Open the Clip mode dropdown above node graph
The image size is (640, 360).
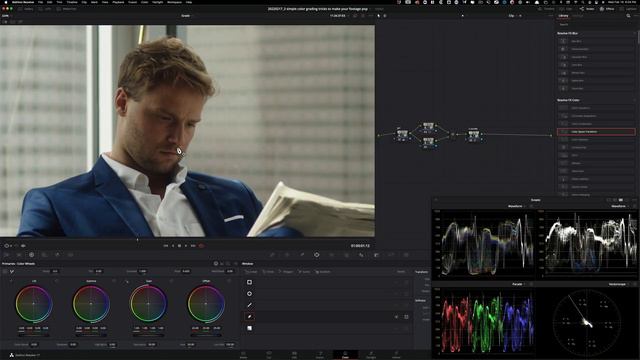tap(513, 16)
